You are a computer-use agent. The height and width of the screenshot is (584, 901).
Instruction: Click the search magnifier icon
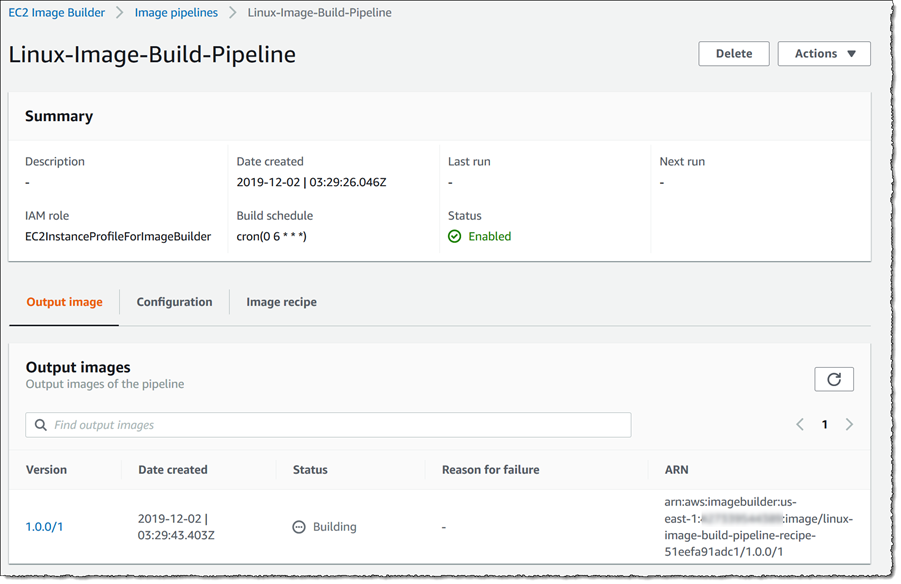(41, 425)
